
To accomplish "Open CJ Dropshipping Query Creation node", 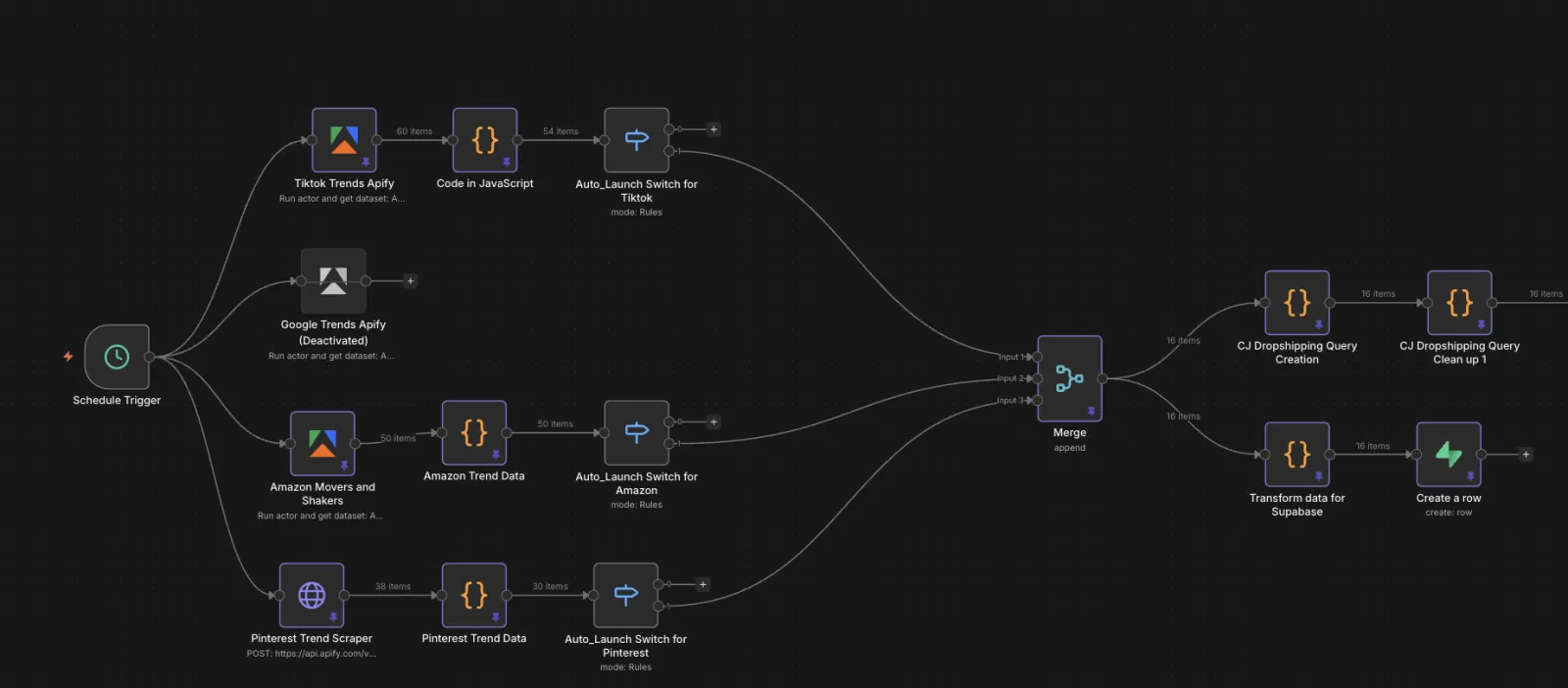I will (1298, 303).
